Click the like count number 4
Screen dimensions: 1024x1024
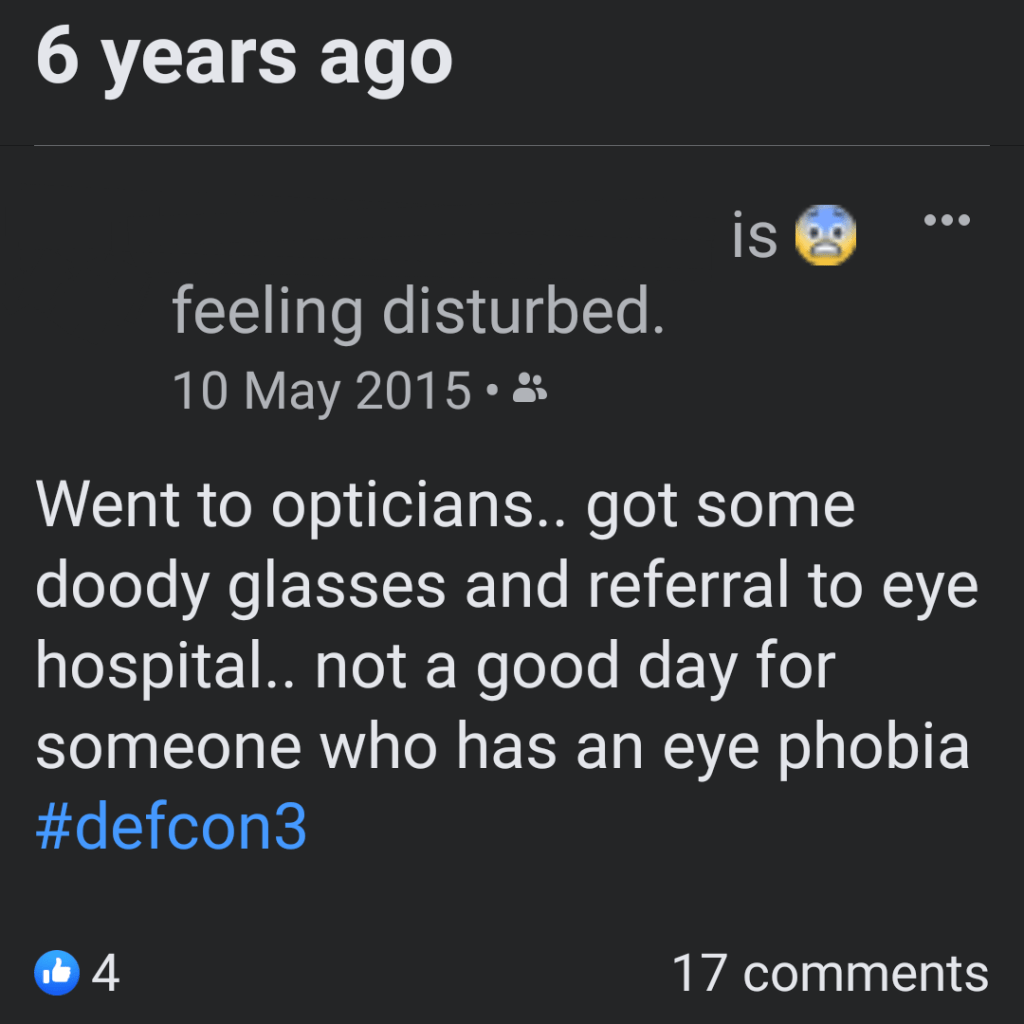(x=106, y=973)
